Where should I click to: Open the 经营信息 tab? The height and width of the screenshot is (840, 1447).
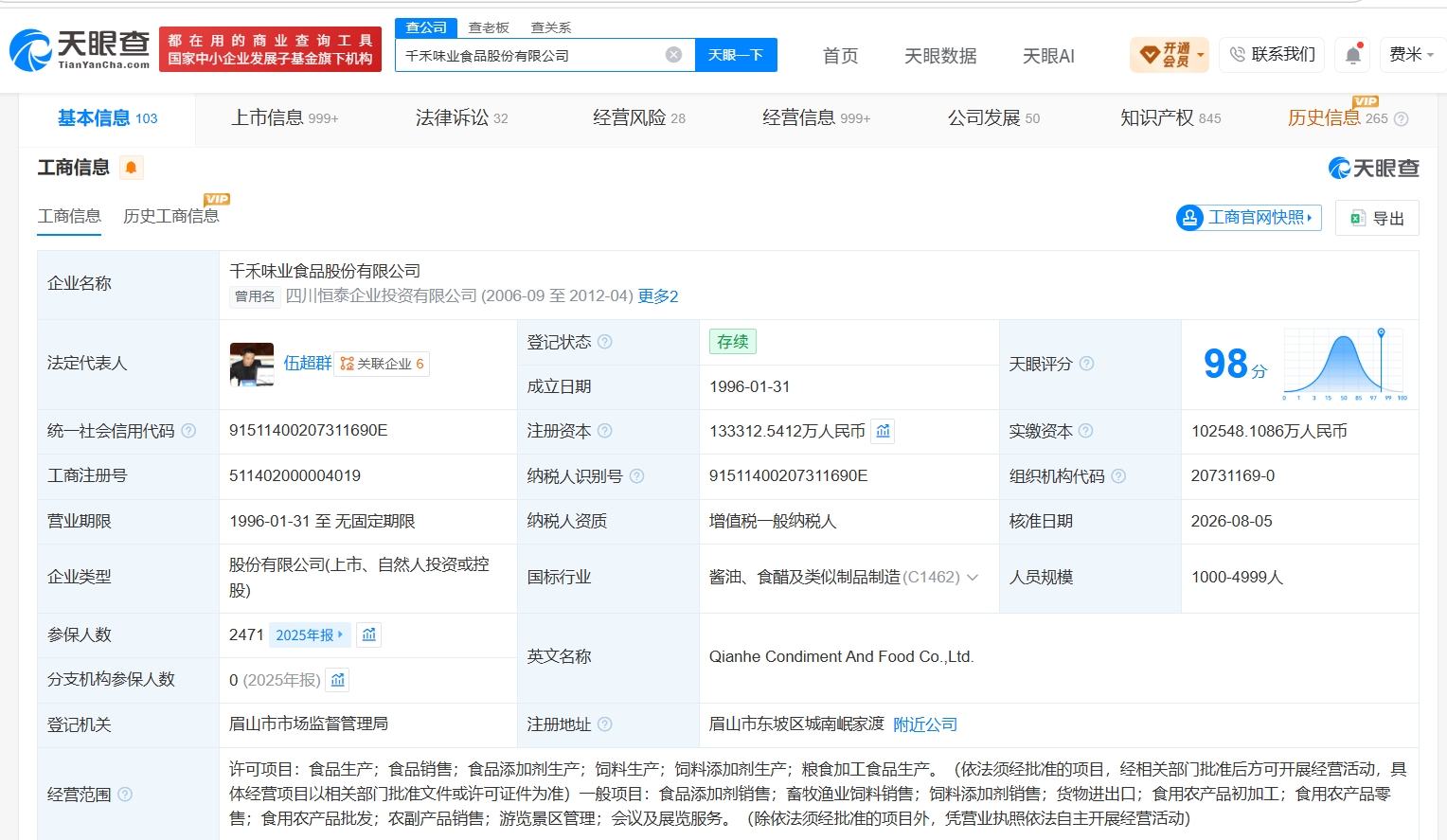pos(816,118)
